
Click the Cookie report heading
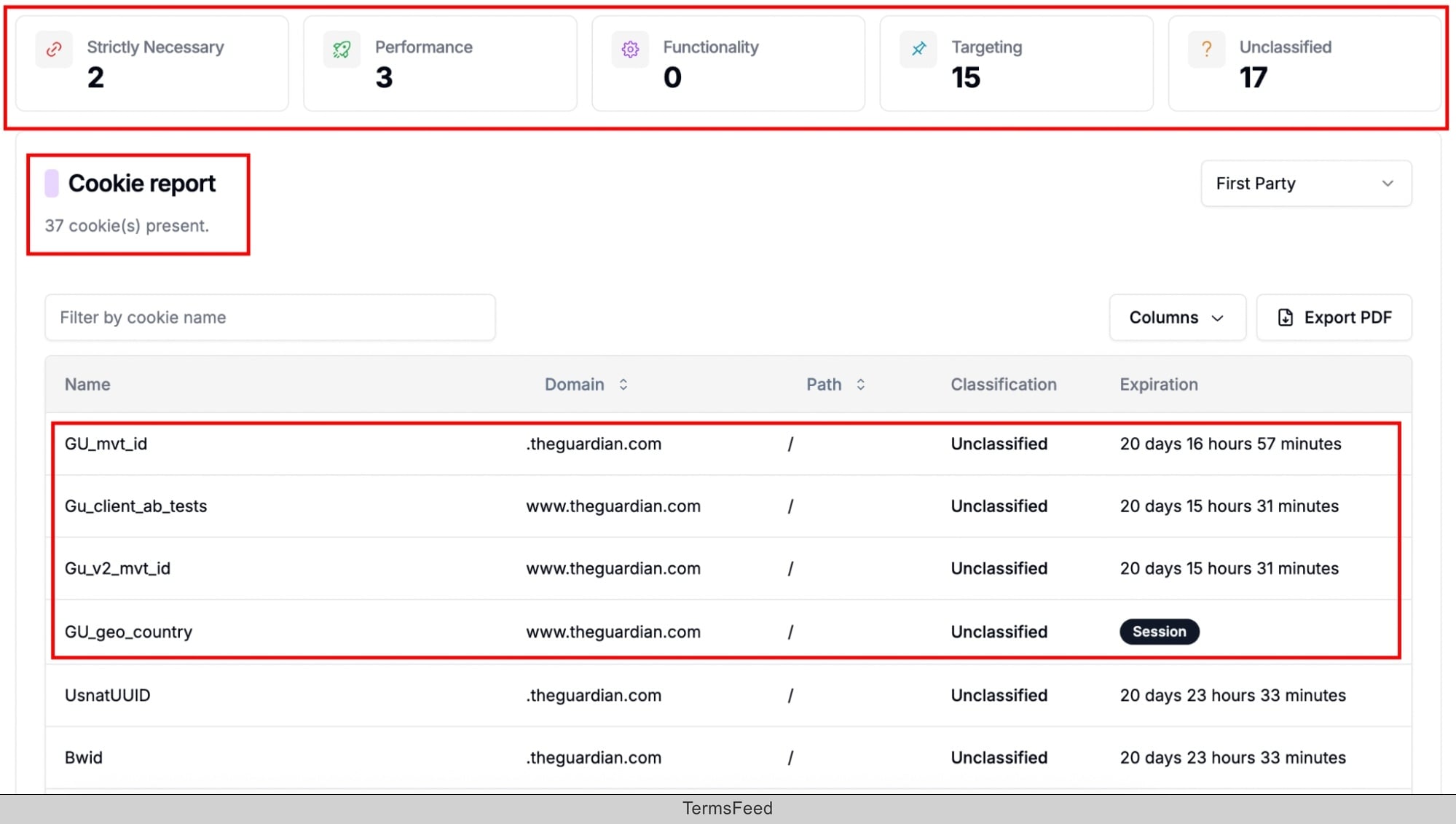point(142,184)
